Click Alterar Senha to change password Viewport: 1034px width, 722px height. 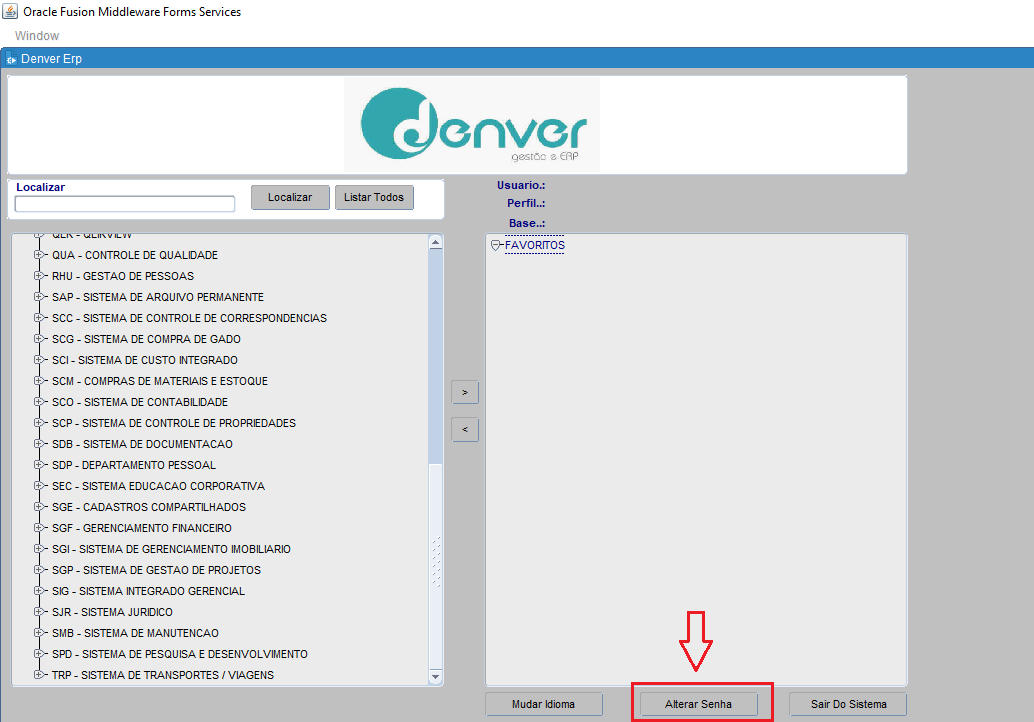699,704
